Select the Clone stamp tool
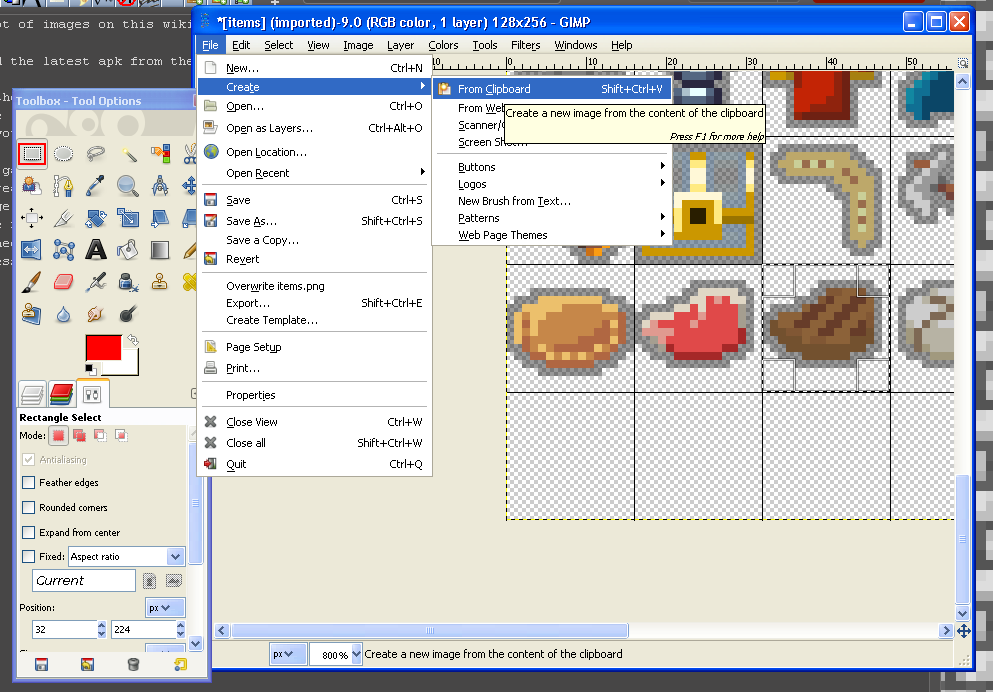Image resolution: width=993 pixels, height=692 pixels. [160, 282]
